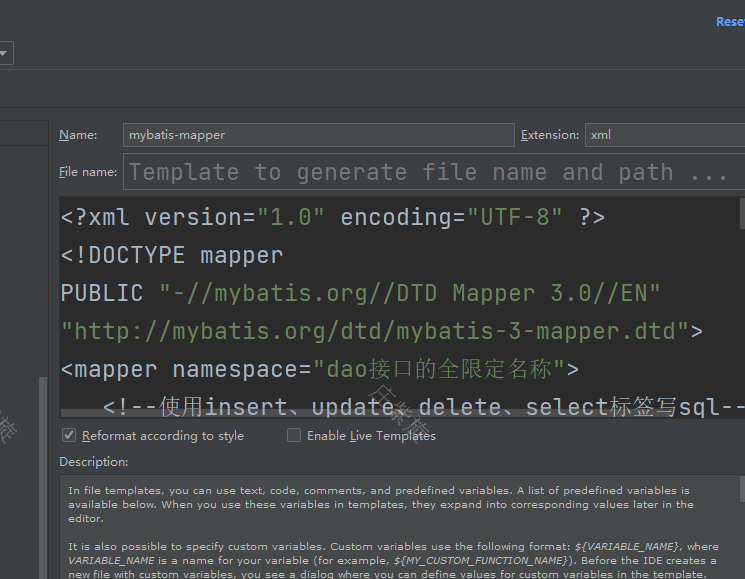Click the xml version declaration line
The width and height of the screenshot is (745, 579).
pos(333,218)
